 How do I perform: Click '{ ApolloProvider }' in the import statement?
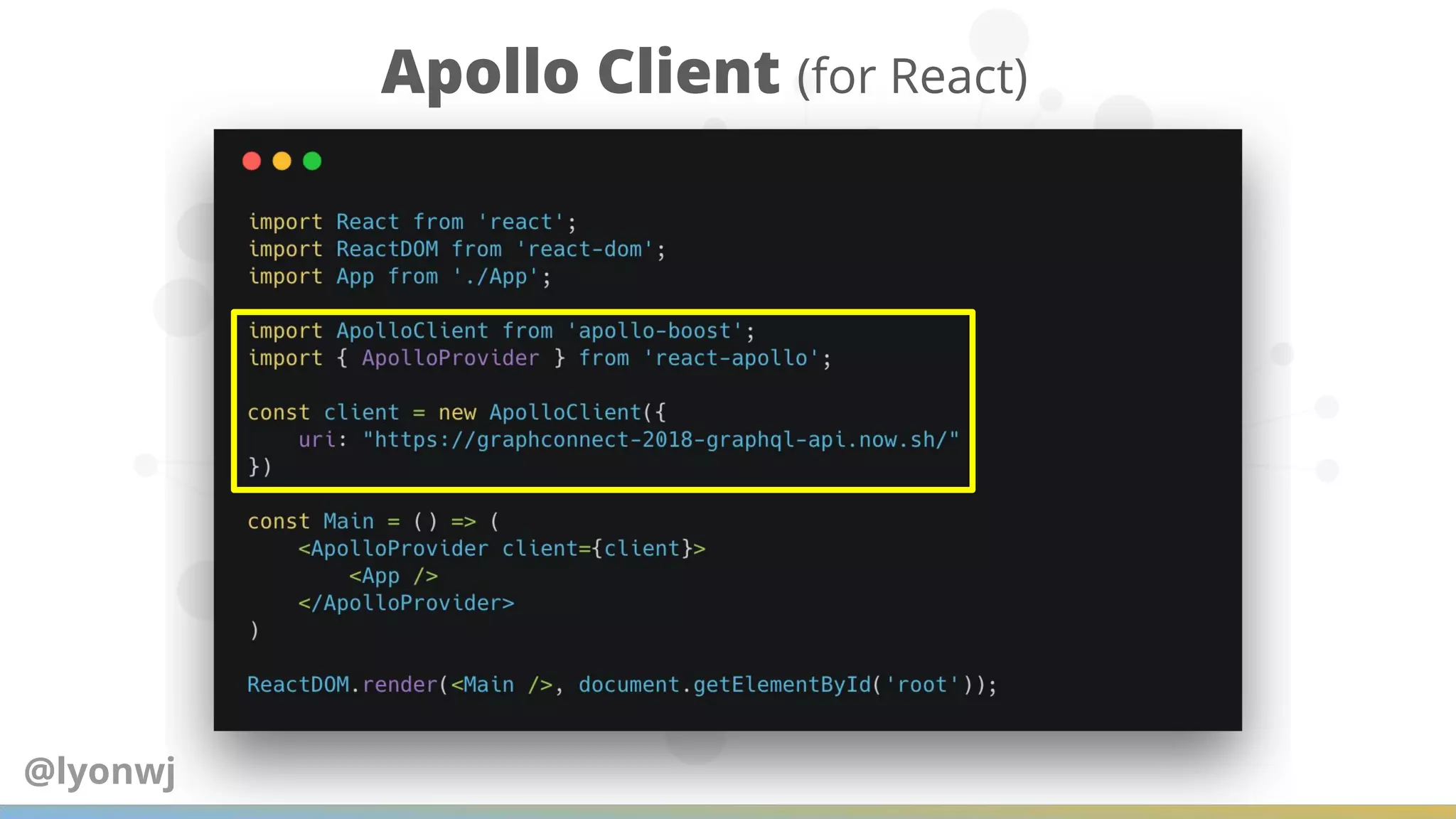click(x=451, y=358)
